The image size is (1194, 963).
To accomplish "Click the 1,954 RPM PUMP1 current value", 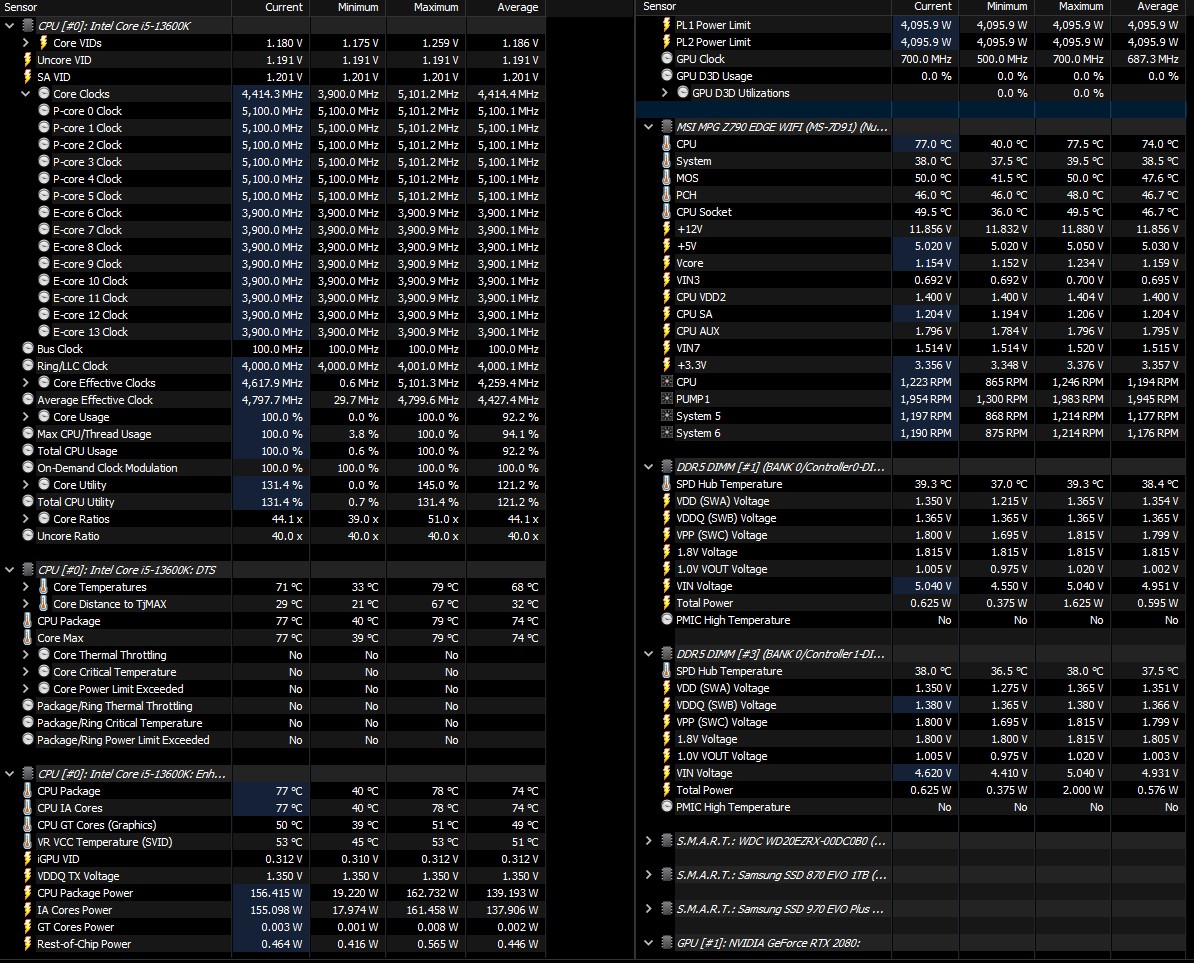I will click(x=926, y=399).
